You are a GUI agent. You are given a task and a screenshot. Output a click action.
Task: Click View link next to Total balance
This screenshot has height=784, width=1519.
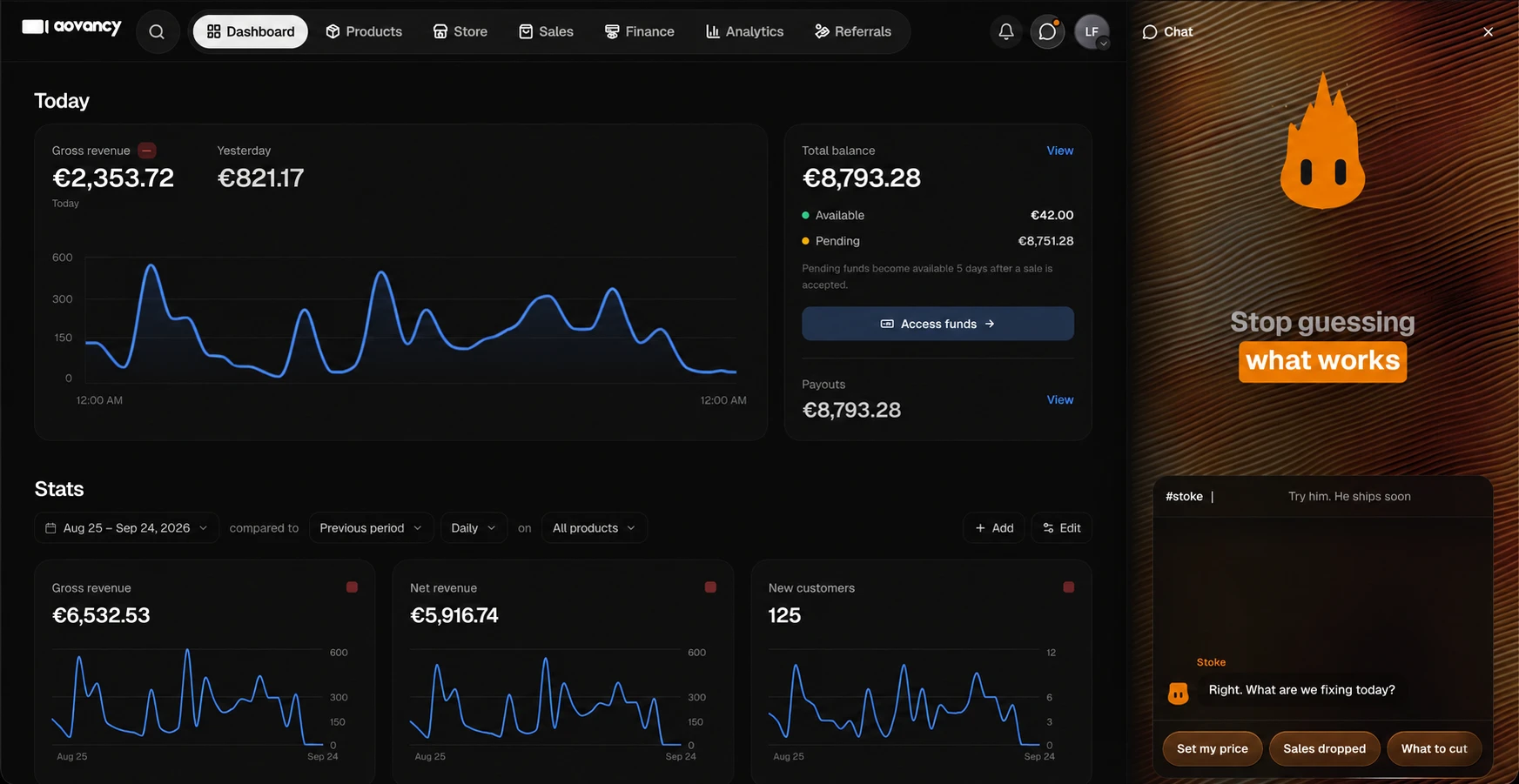coord(1059,151)
